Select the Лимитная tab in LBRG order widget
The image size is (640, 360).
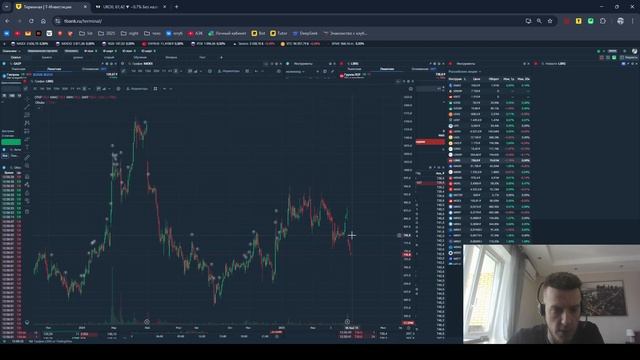(387, 69)
